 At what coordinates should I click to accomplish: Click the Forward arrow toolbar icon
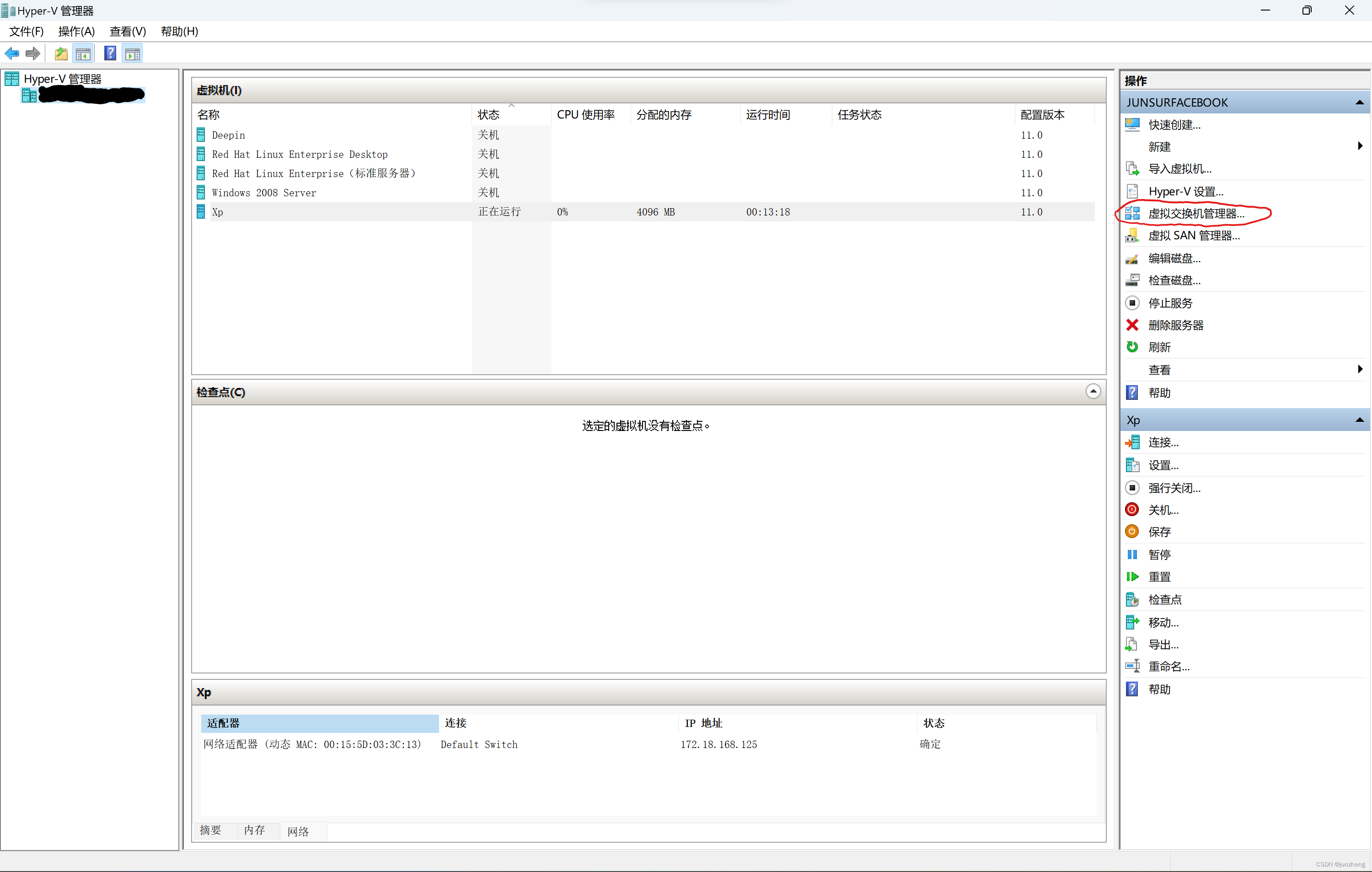click(33, 54)
